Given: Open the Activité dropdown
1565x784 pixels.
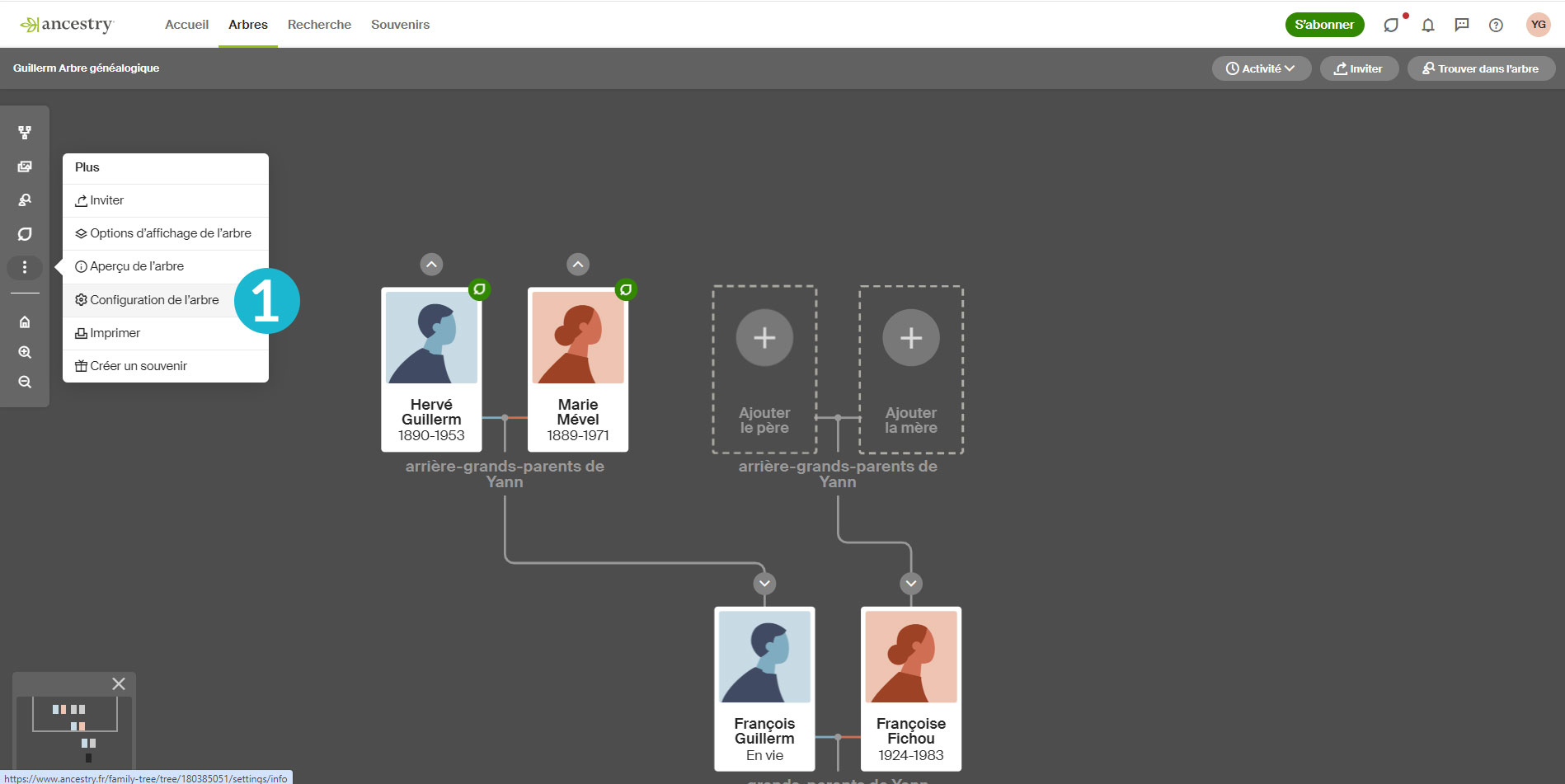Looking at the screenshot, I should point(1261,68).
